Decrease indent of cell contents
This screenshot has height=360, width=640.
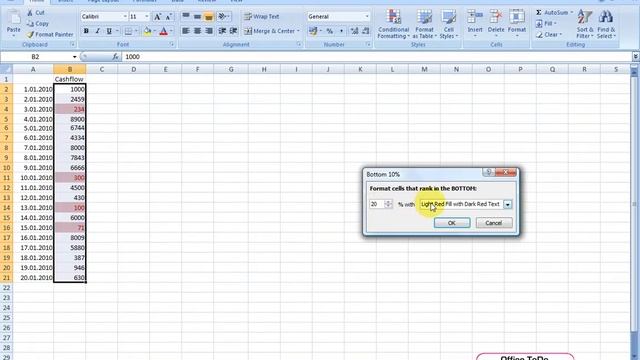tap(222, 31)
